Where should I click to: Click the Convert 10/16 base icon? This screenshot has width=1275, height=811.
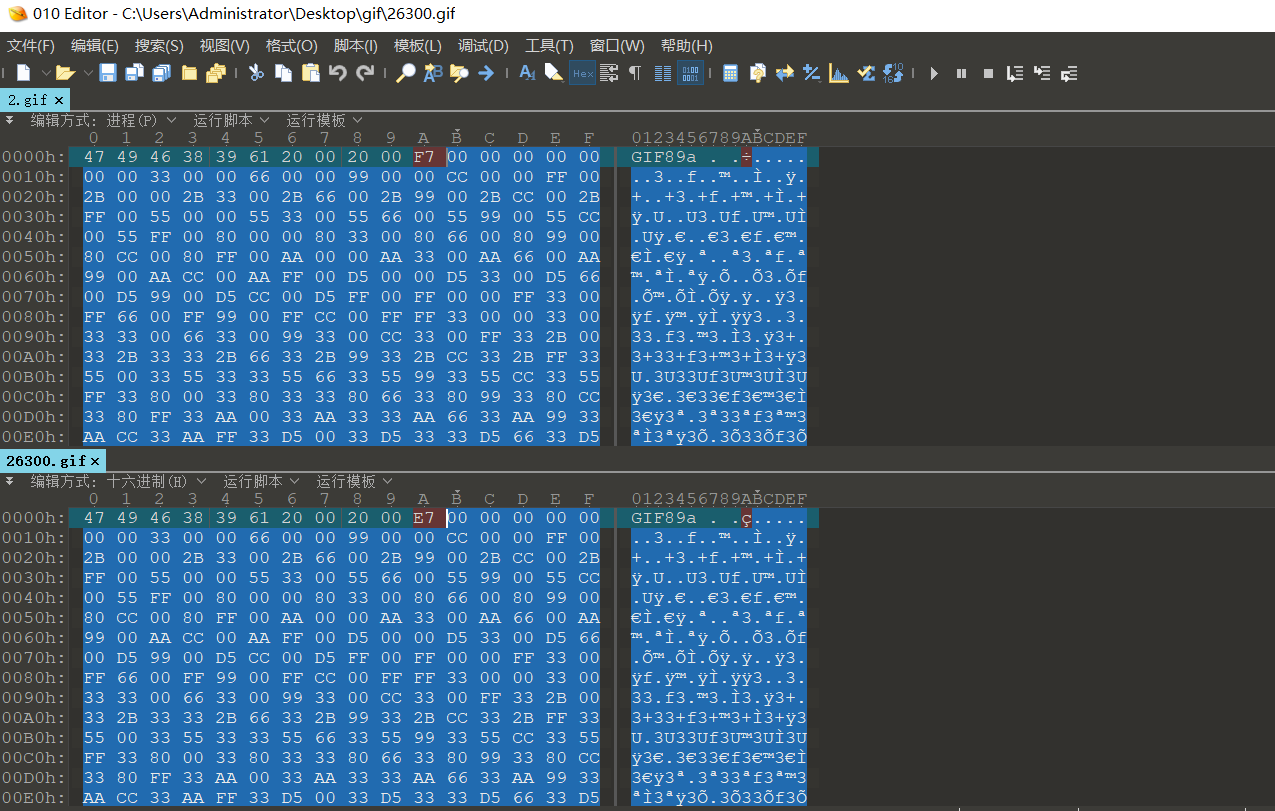pyautogui.click(x=893, y=73)
